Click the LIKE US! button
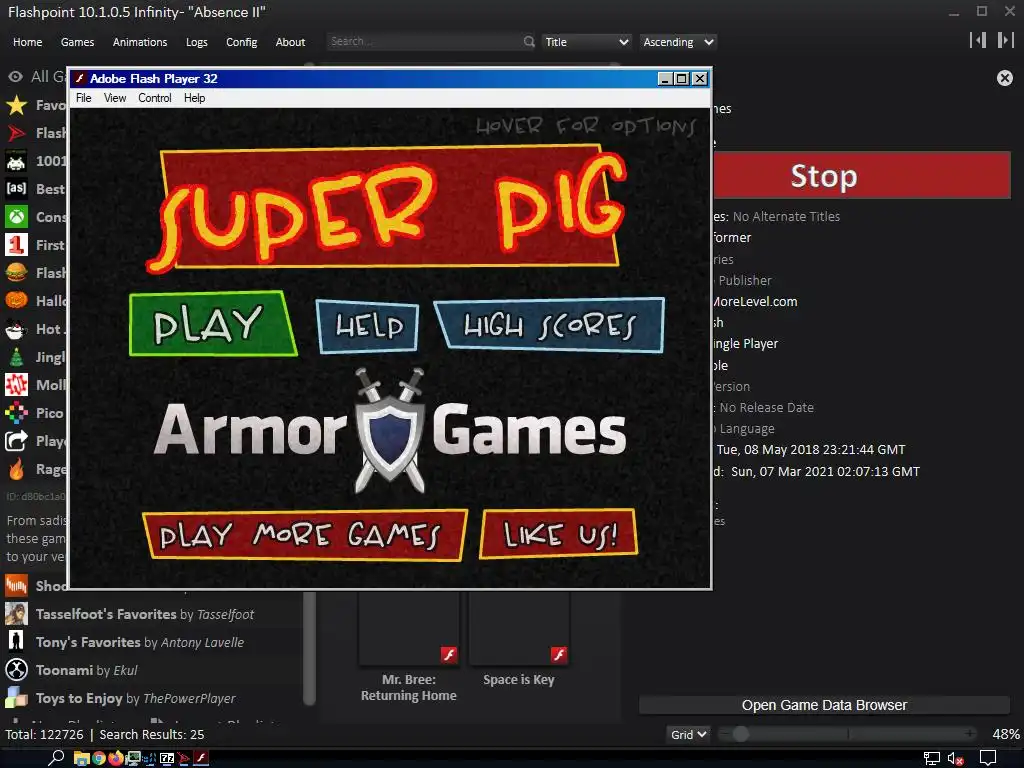Screen dimensions: 1024x768 click(x=558, y=534)
